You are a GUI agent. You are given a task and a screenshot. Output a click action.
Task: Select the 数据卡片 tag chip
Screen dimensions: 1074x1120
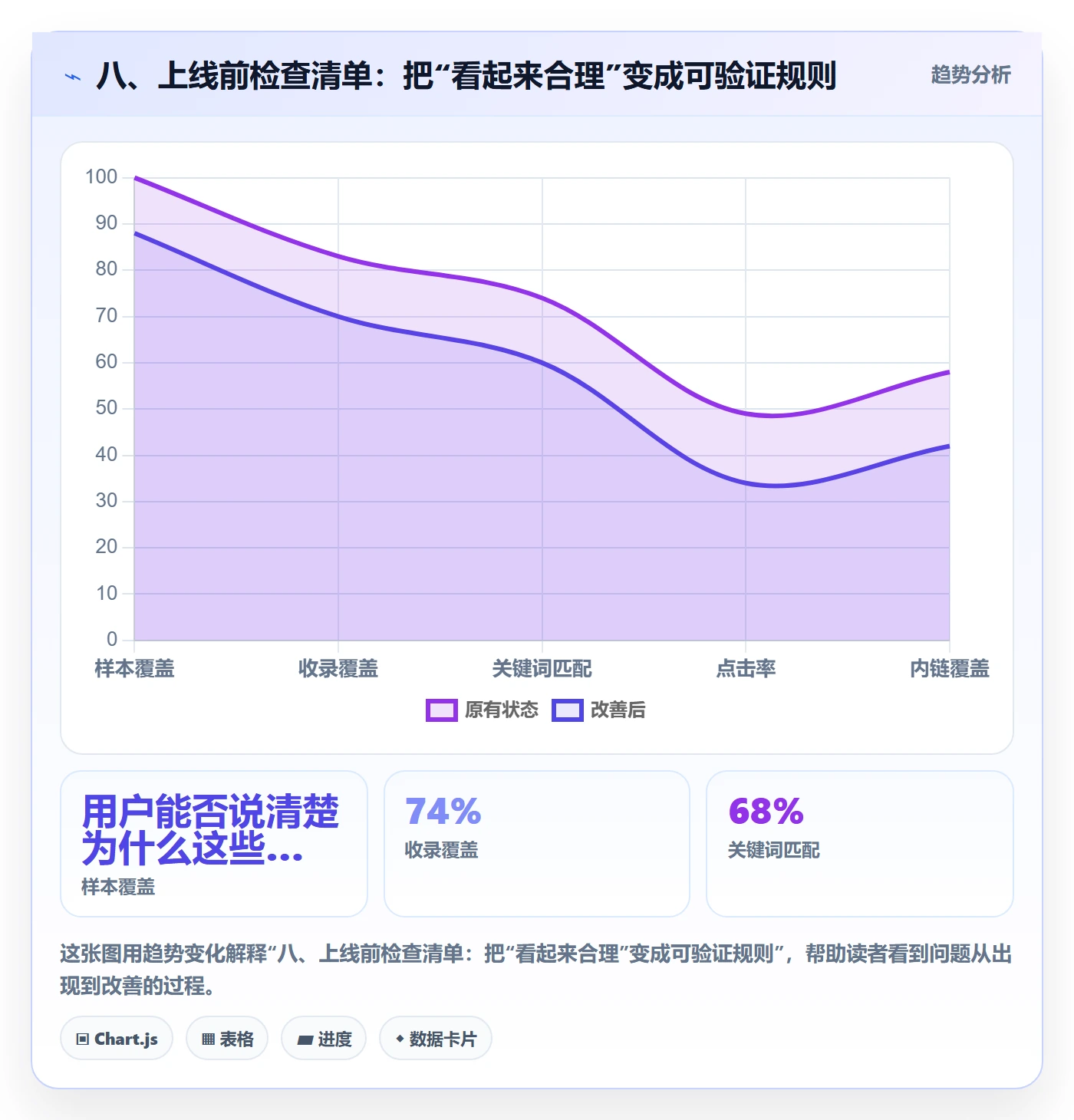coord(436,1039)
